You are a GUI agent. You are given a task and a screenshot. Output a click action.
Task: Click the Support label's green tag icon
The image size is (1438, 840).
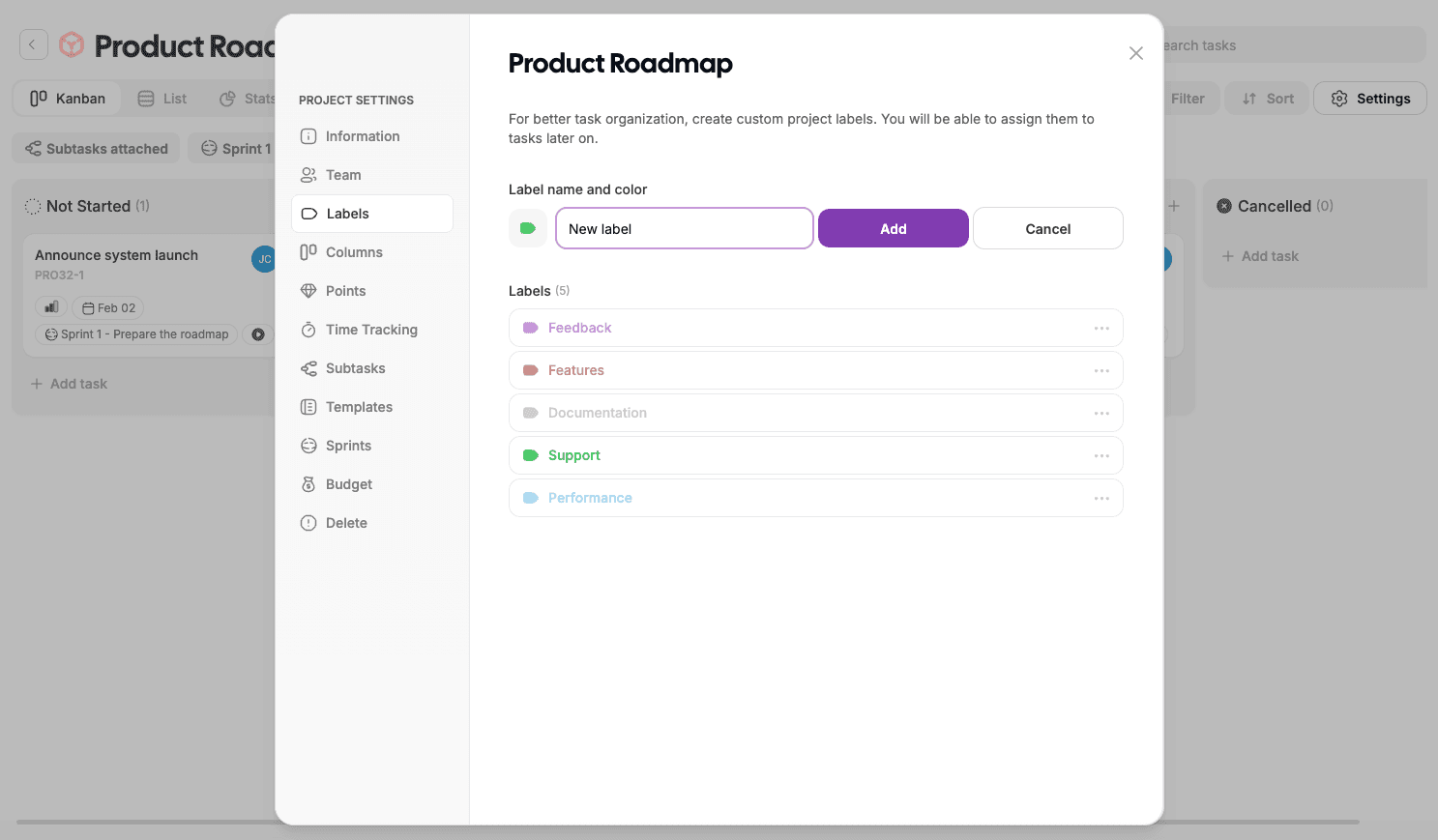point(531,455)
